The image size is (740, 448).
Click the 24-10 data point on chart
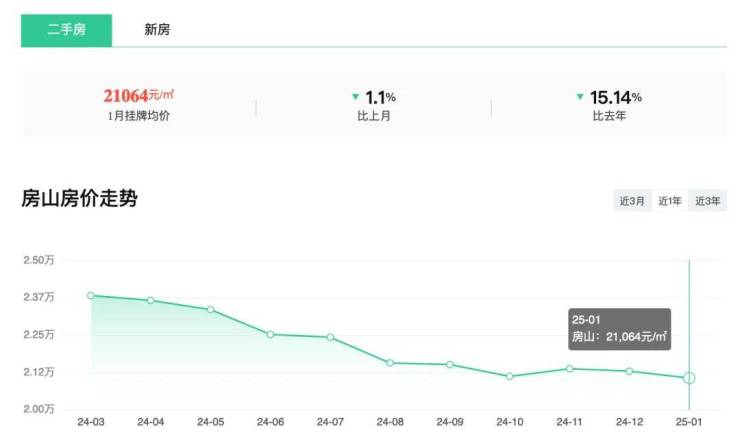pos(510,376)
